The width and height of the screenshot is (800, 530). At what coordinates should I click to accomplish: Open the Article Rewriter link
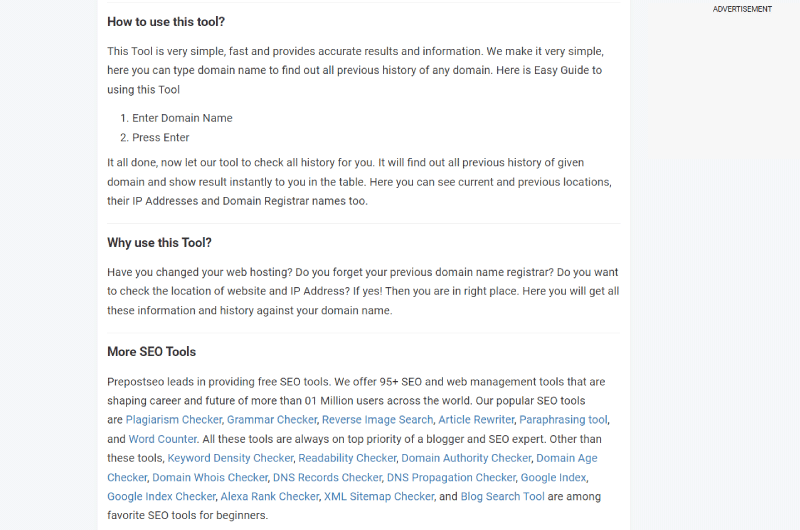pyautogui.click(x=476, y=420)
